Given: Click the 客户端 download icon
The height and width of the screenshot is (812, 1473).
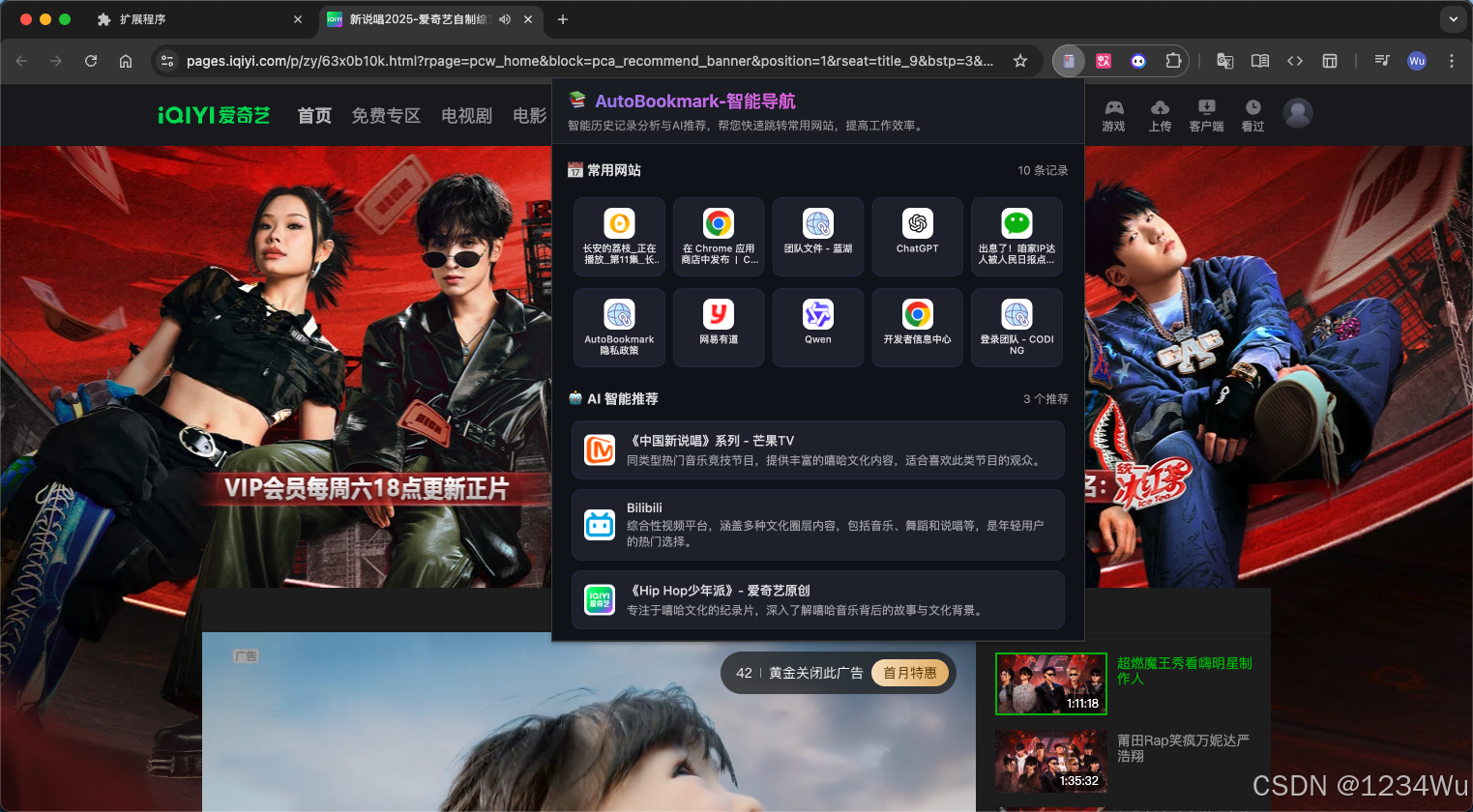Looking at the screenshot, I should click(1206, 115).
